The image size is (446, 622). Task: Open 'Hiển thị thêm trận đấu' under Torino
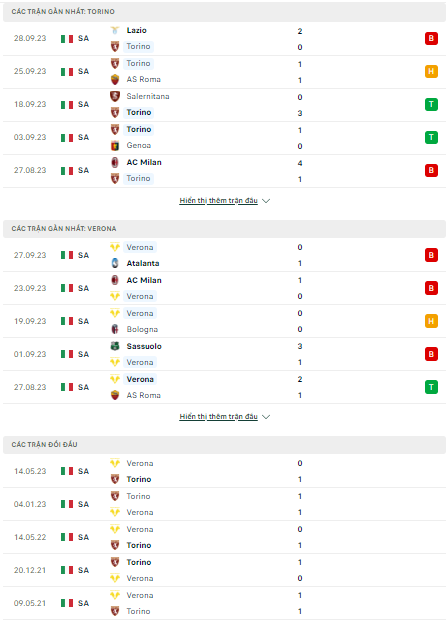218,201
